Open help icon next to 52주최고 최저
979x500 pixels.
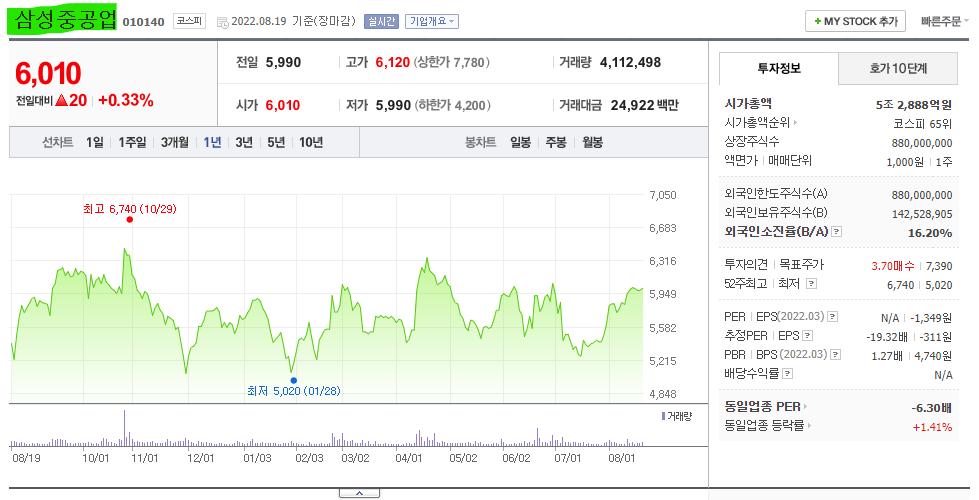(x=811, y=283)
